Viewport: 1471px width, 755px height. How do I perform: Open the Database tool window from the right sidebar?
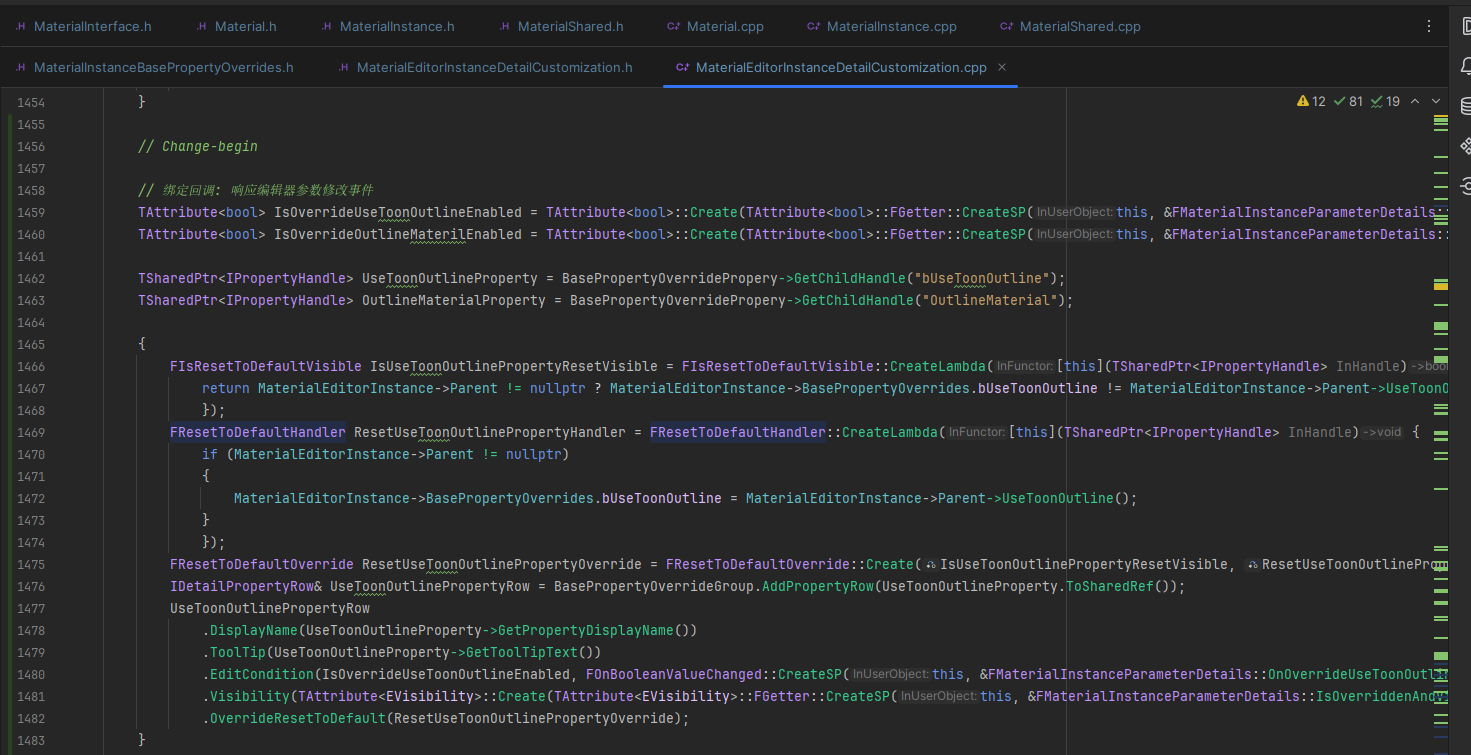point(1463,104)
